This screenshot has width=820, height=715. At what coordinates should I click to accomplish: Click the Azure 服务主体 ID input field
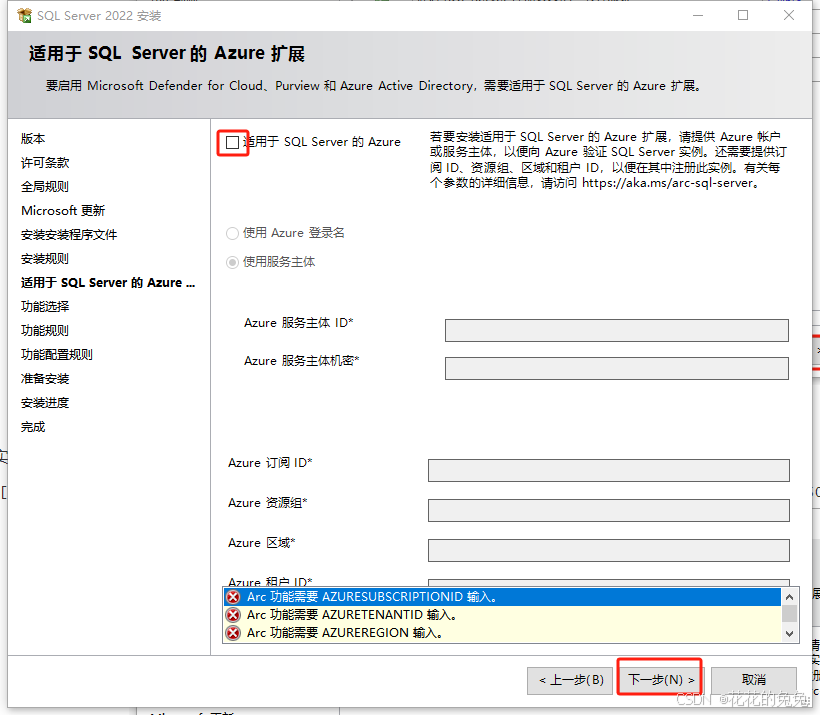[x=617, y=331]
